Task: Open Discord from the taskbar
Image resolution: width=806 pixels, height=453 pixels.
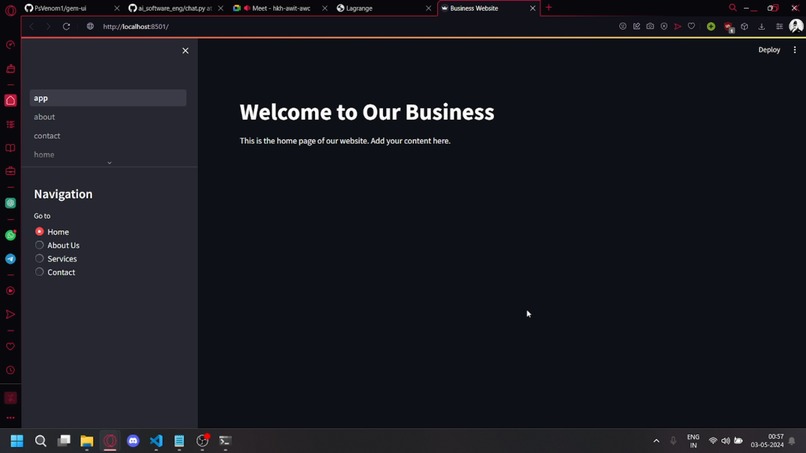Action: (133, 441)
